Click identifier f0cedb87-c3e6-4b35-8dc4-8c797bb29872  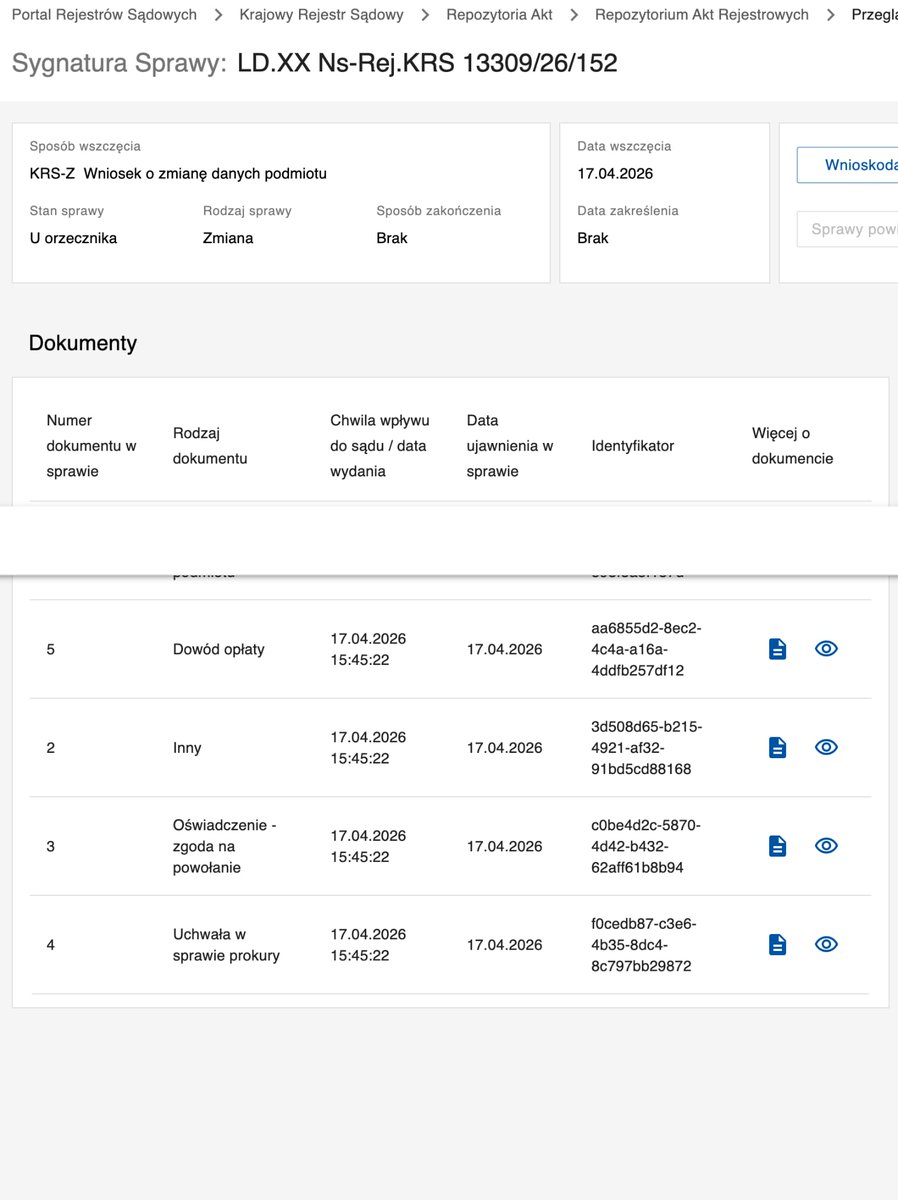(x=644, y=945)
